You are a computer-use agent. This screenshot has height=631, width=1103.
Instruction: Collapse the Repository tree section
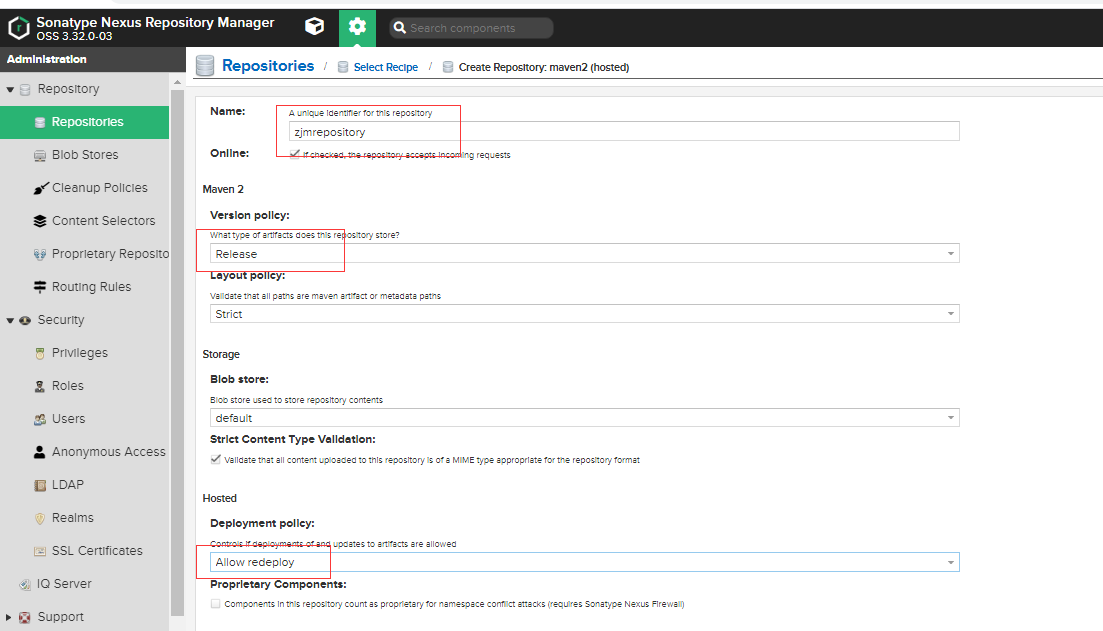[10, 90]
